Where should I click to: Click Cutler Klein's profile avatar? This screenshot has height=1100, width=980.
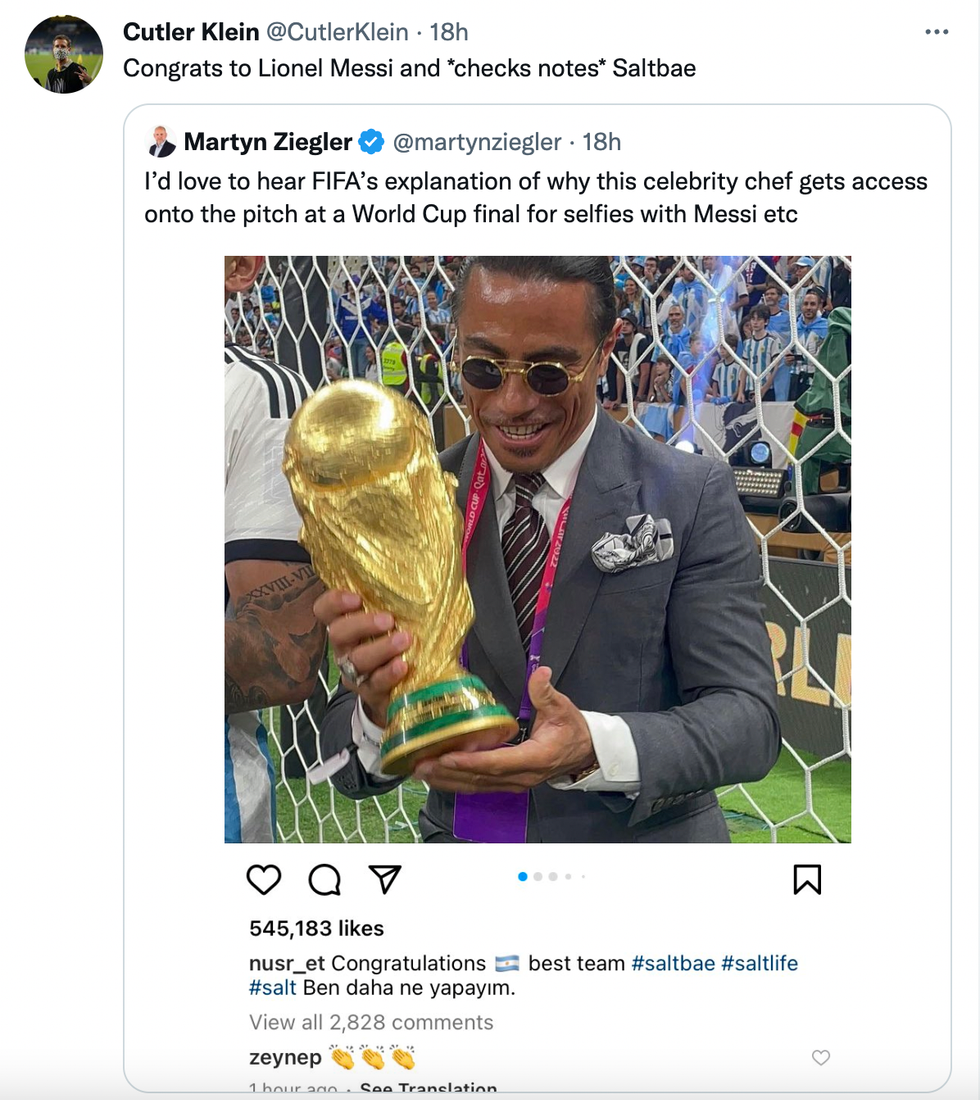pyautogui.click(x=63, y=55)
